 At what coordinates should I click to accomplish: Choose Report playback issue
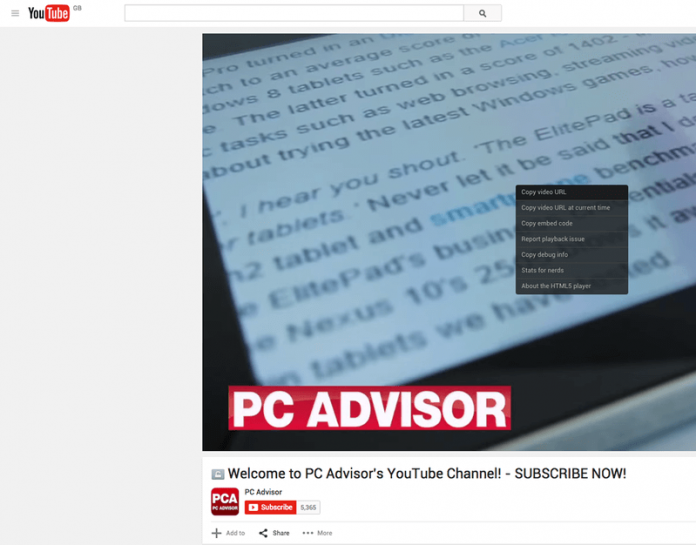572,239
